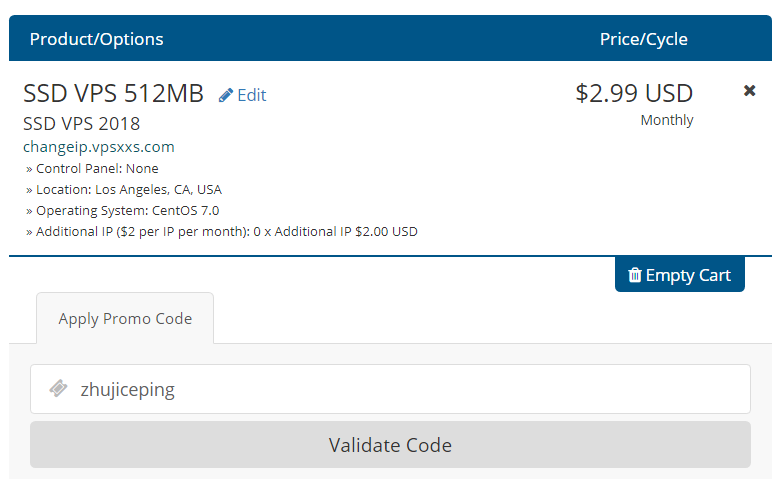Click the Operating System: CentOS 7.0 line

point(123,211)
